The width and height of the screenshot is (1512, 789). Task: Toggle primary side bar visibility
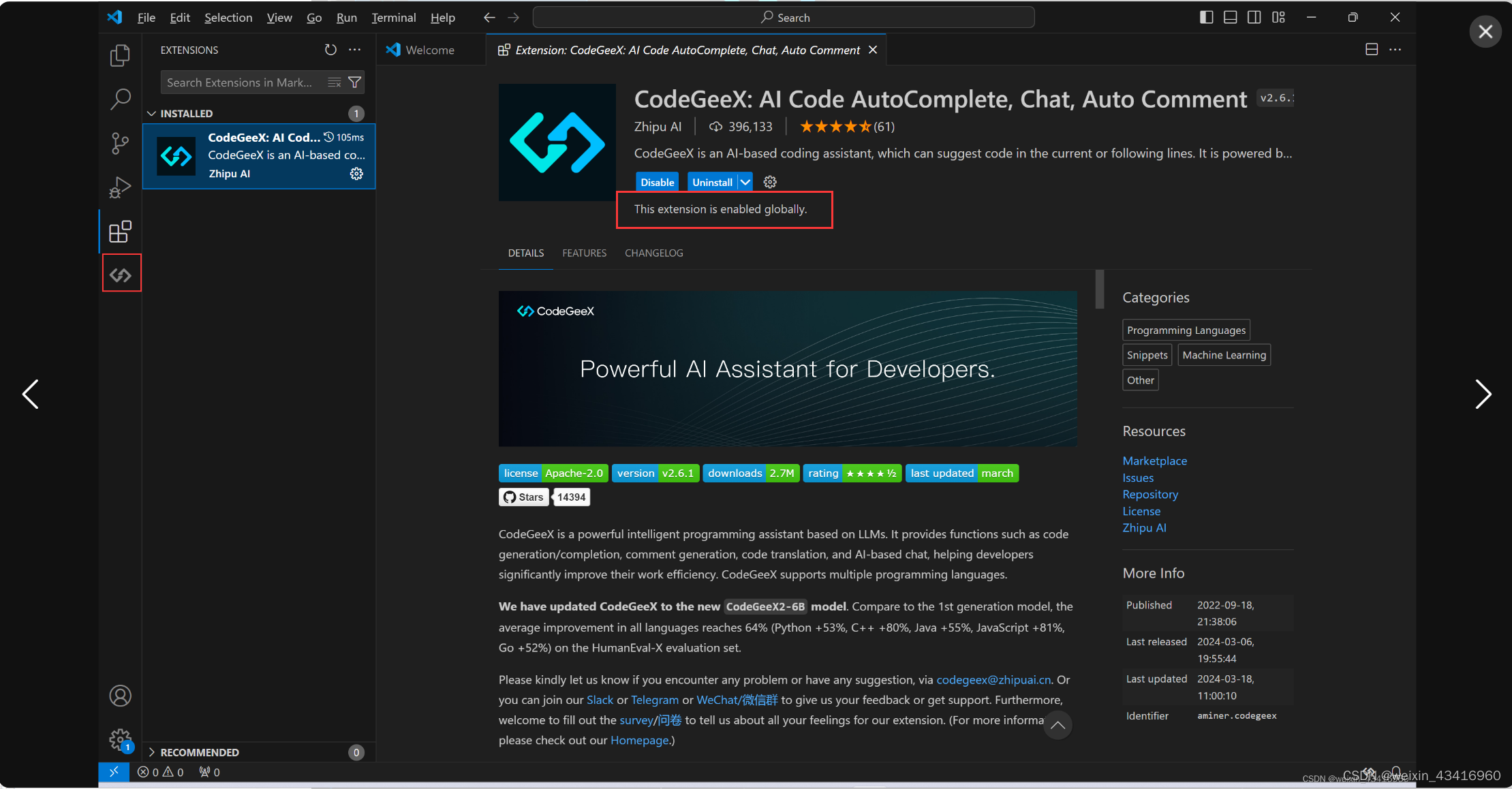pos(1206,18)
